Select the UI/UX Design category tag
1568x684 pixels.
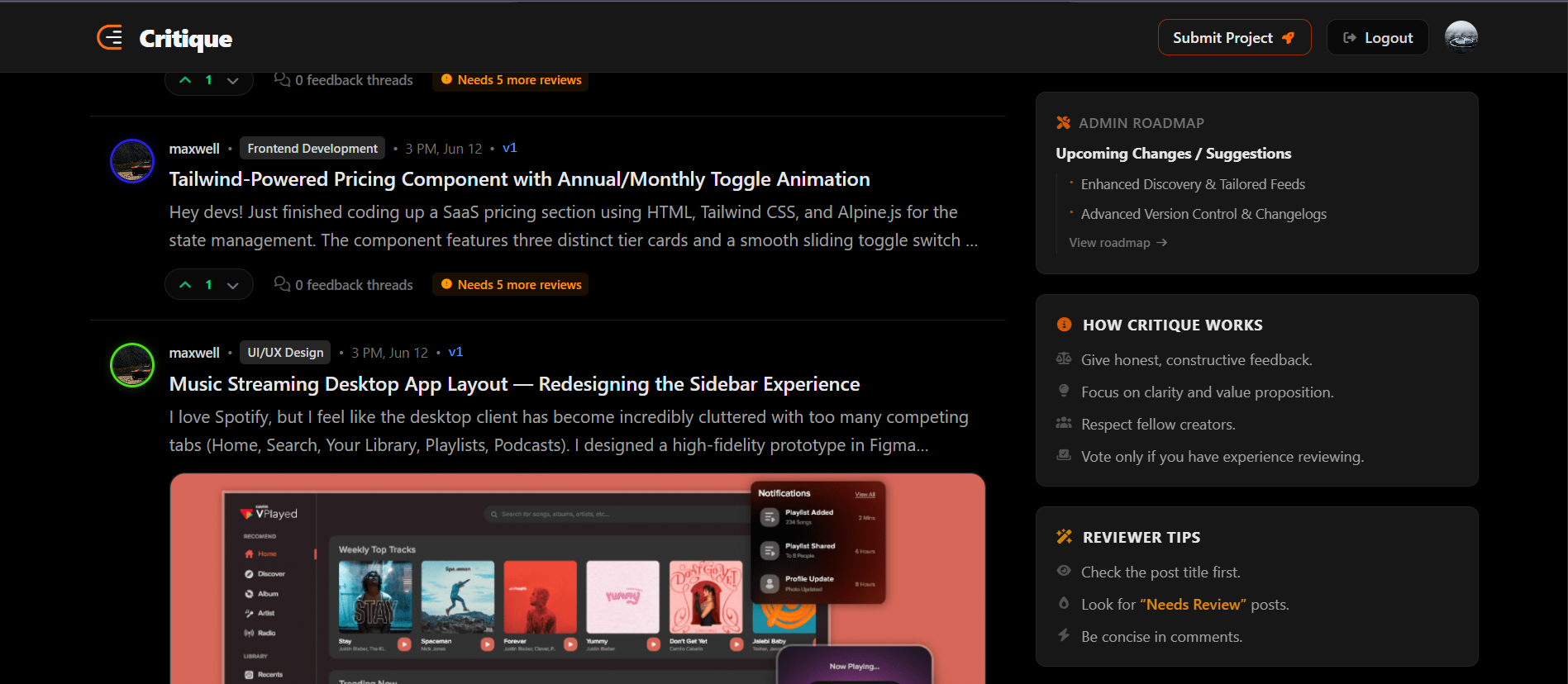(x=285, y=352)
